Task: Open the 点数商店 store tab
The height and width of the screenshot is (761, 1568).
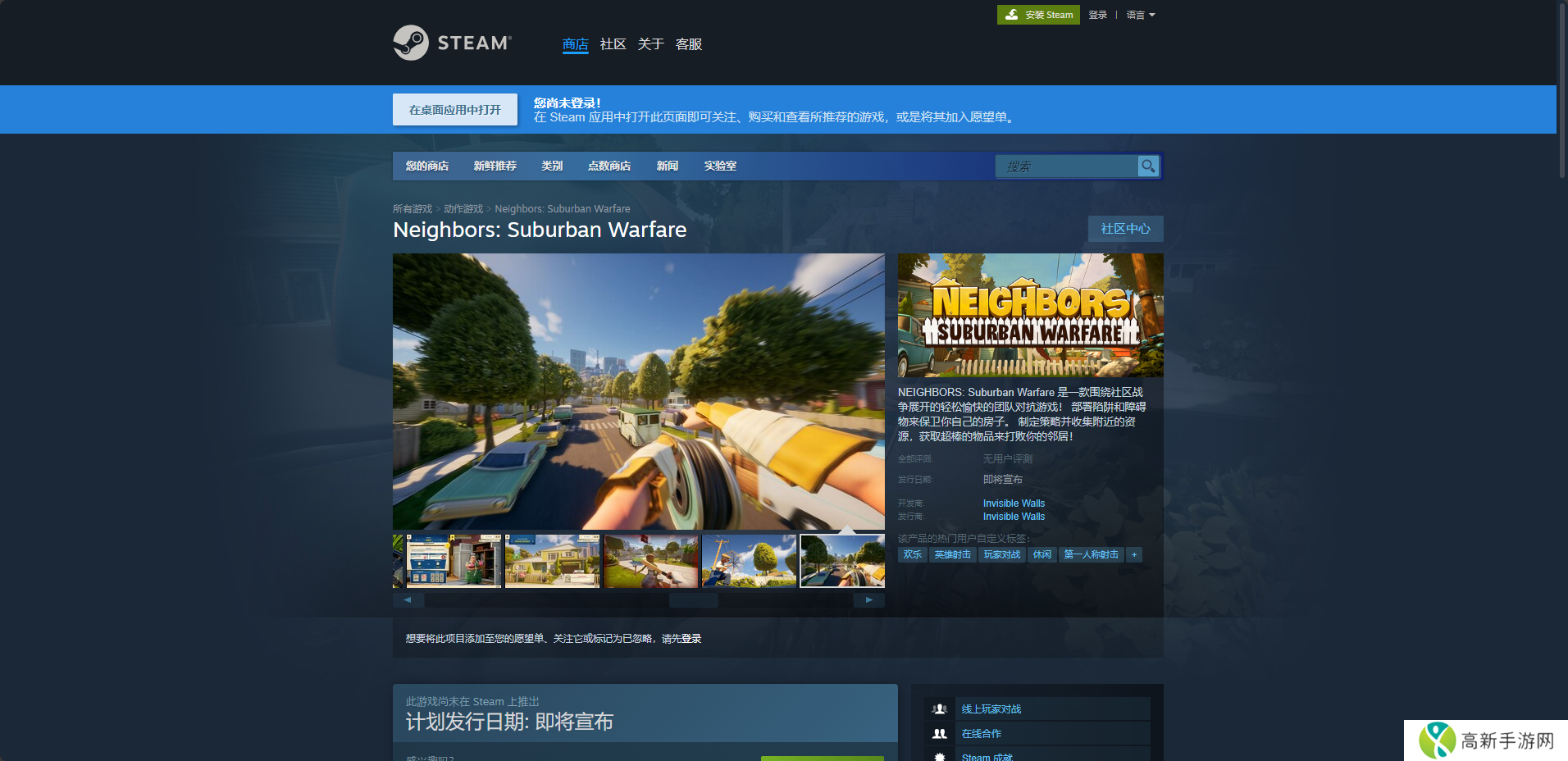Action: [609, 166]
